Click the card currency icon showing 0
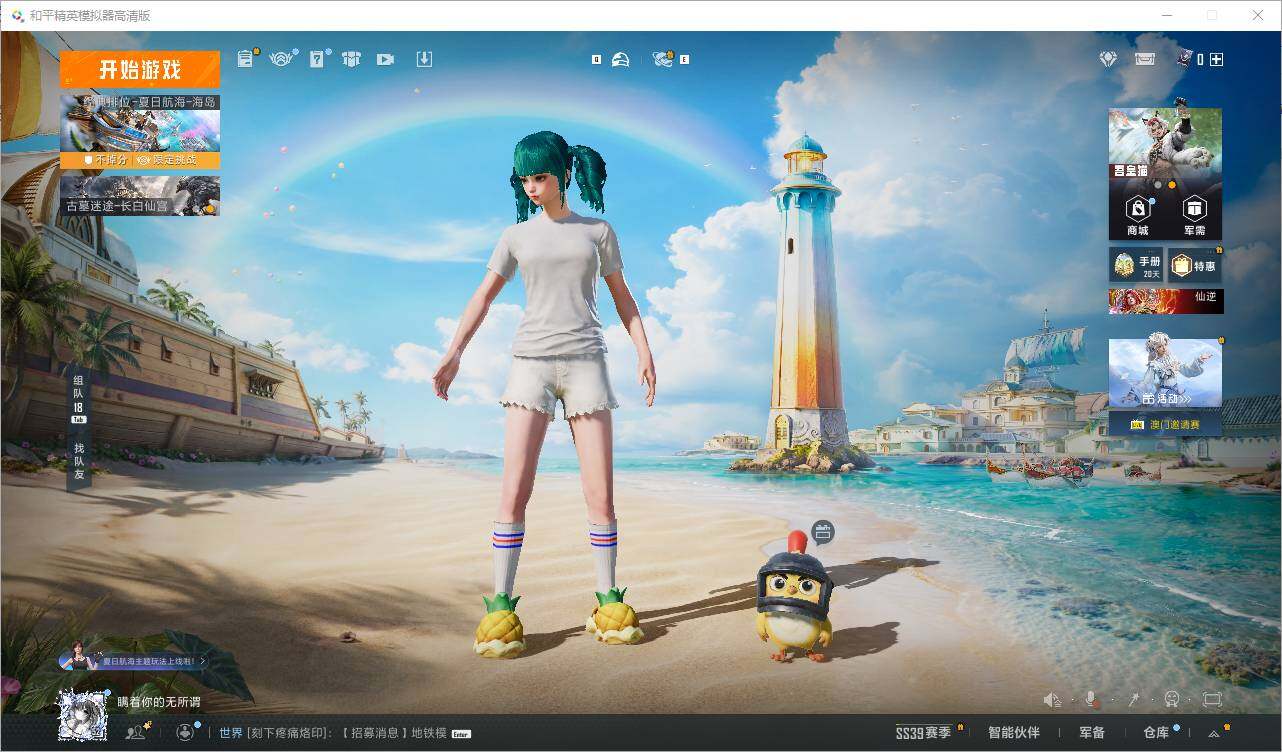Viewport: 1282px width, 752px height. tap(1186, 59)
